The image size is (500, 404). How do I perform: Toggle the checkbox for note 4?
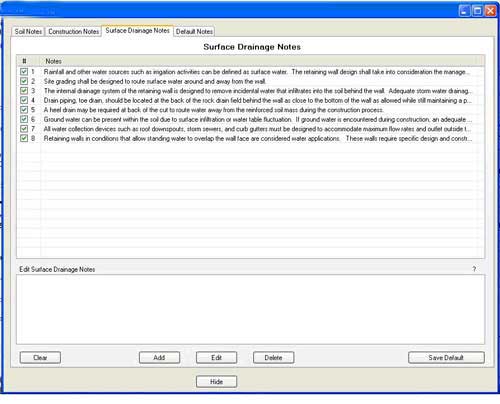coord(24,100)
